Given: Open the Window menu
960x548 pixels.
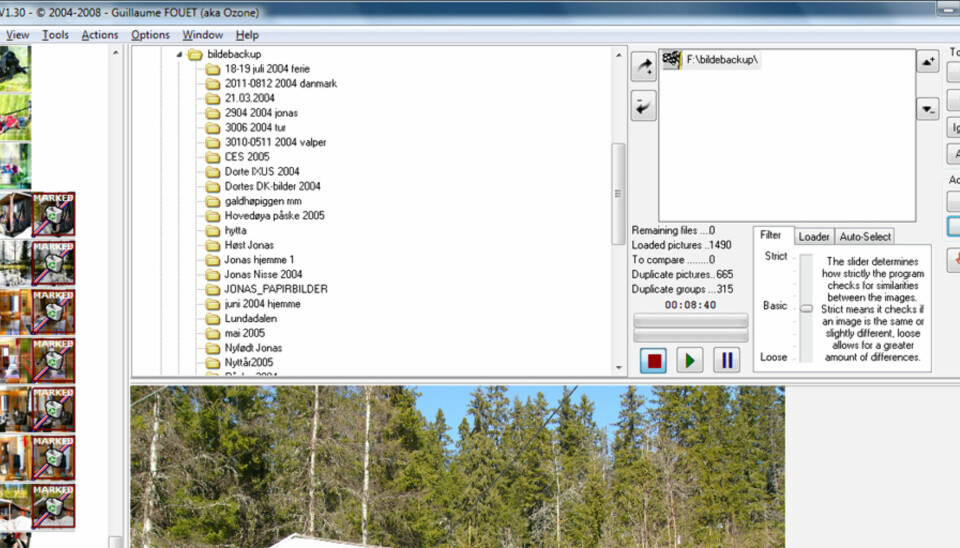Looking at the screenshot, I should tap(203, 35).
